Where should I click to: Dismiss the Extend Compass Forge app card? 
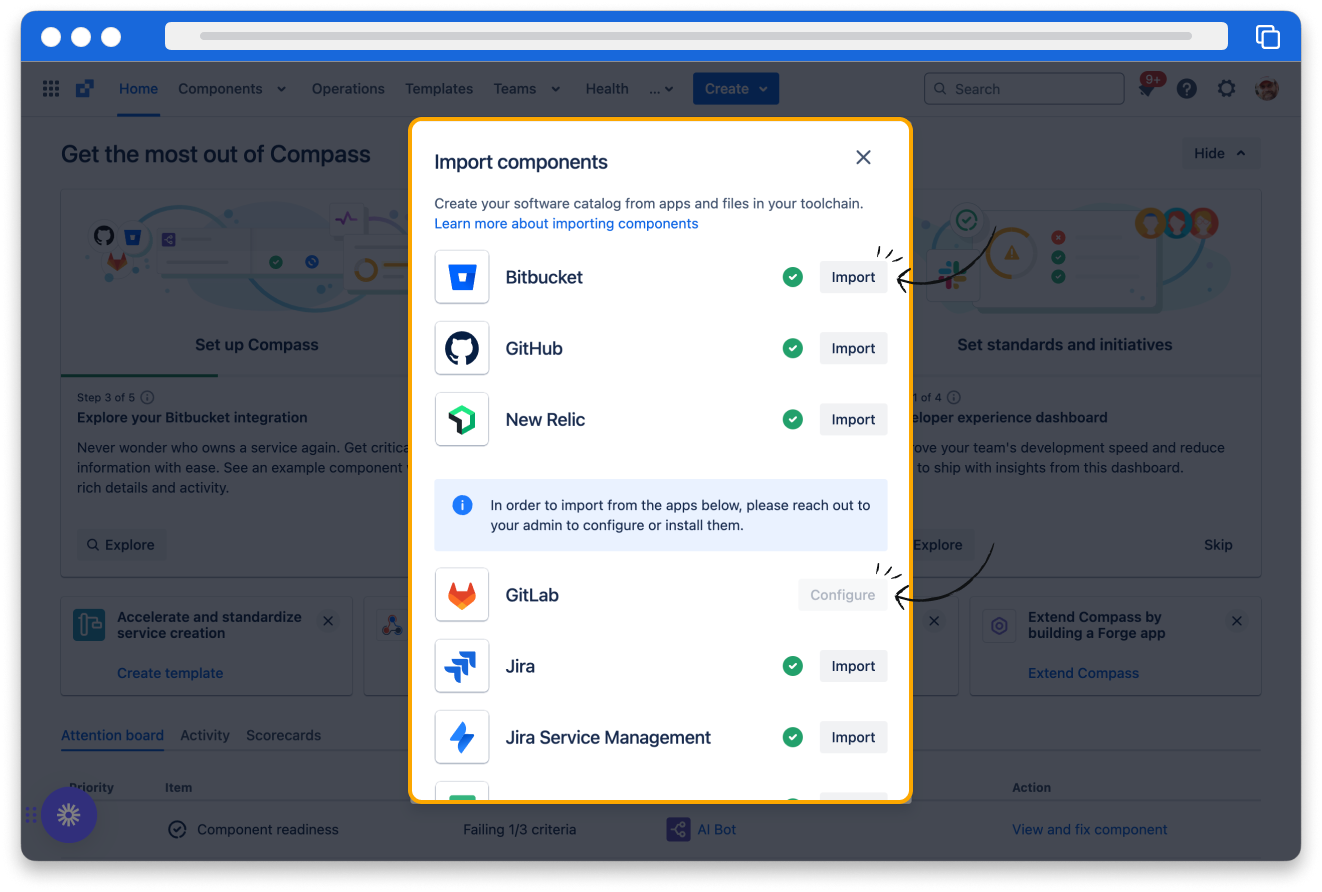pyautogui.click(x=1237, y=621)
